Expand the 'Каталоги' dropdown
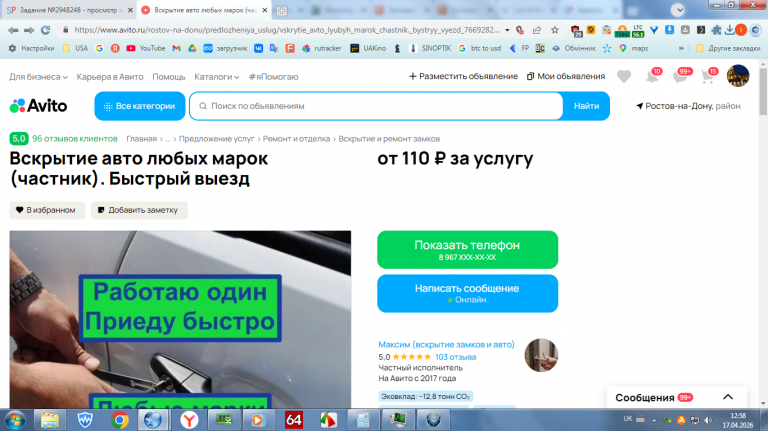The image size is (768, 431). pyautogui.click(x=216, y=77)
